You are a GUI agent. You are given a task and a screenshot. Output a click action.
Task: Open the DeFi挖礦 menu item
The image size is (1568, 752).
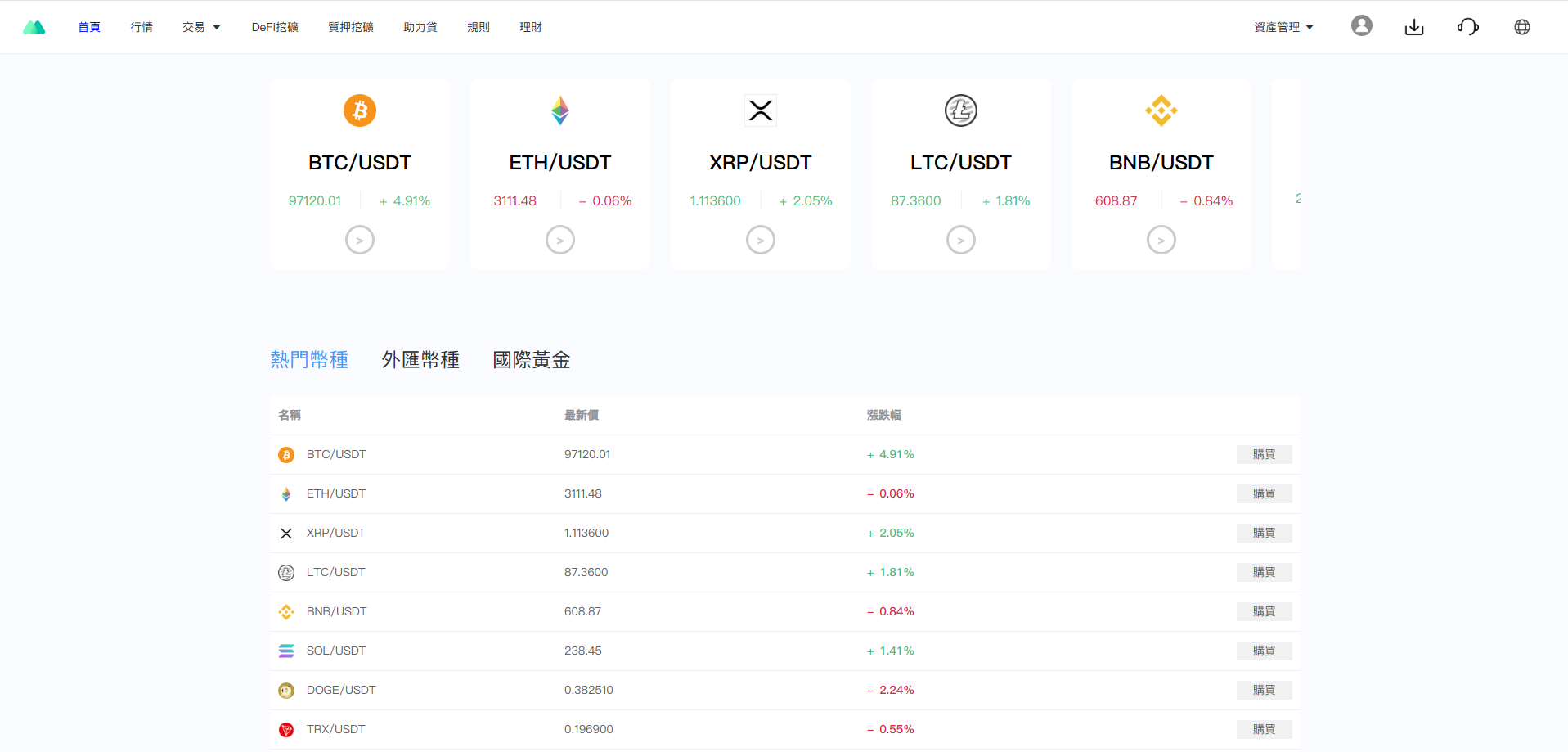(275, 27)
